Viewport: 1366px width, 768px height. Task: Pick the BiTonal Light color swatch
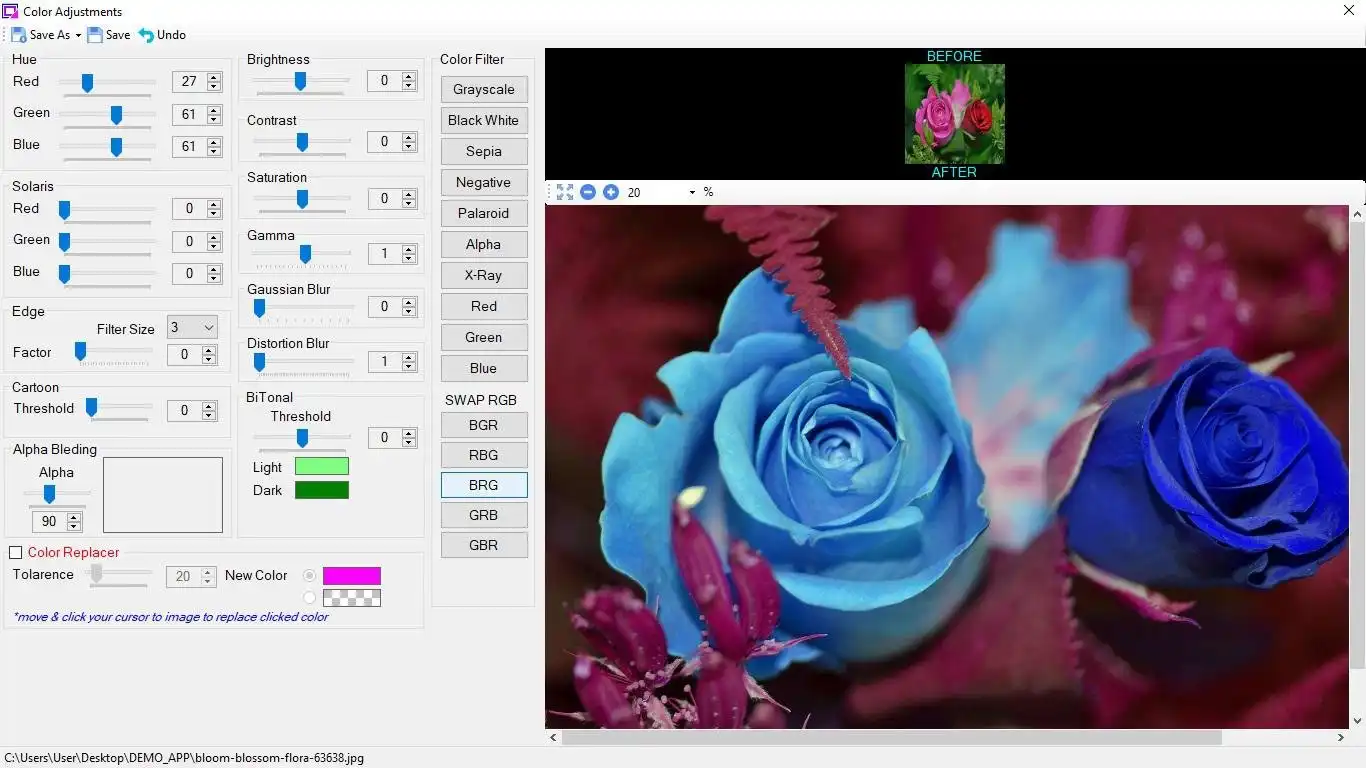pyautogui.click(x=322, y=467)
